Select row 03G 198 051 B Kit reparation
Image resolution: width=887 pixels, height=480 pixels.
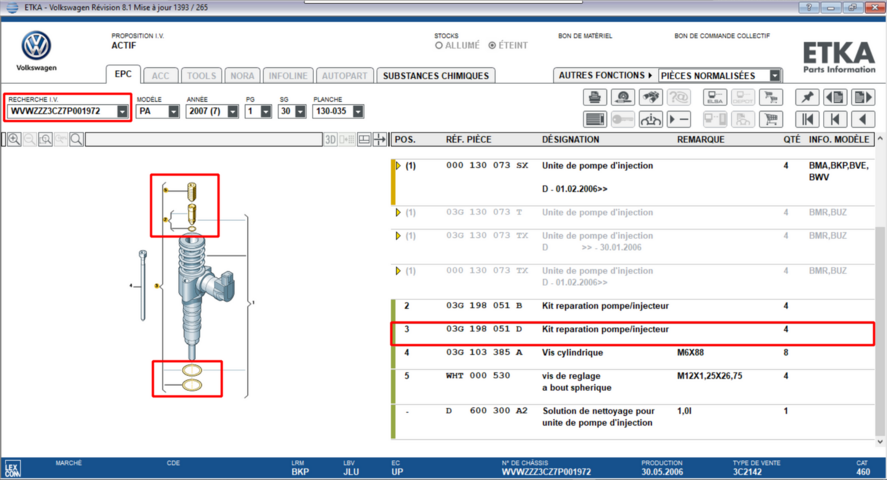[x=632, y=311]
